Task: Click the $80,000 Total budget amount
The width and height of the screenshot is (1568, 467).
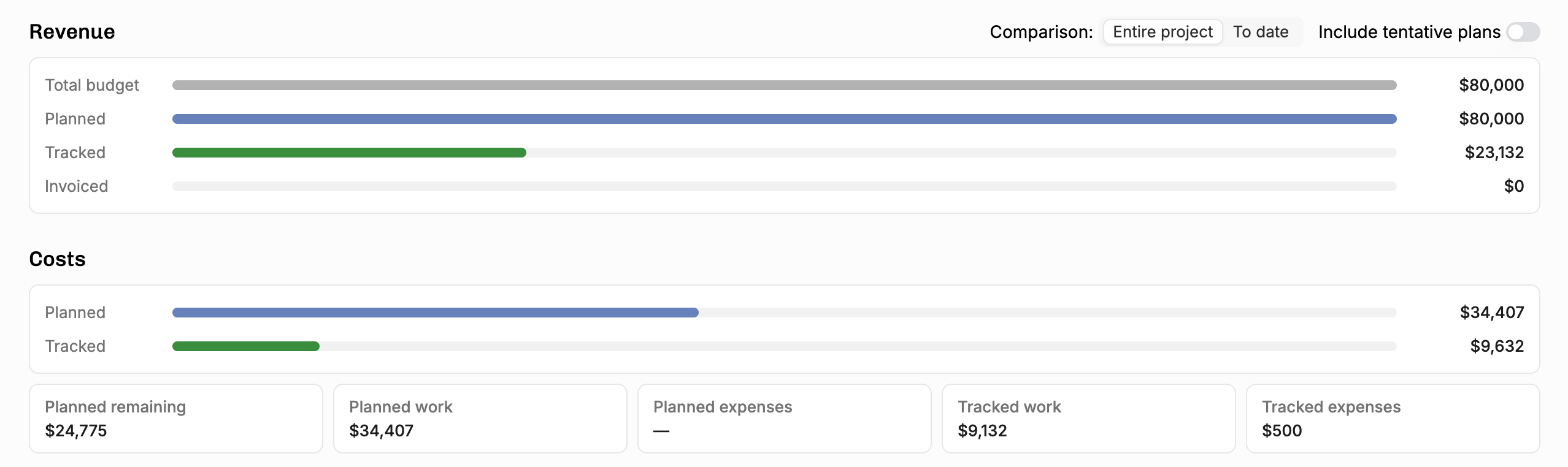Action: tap(1491, 85)
